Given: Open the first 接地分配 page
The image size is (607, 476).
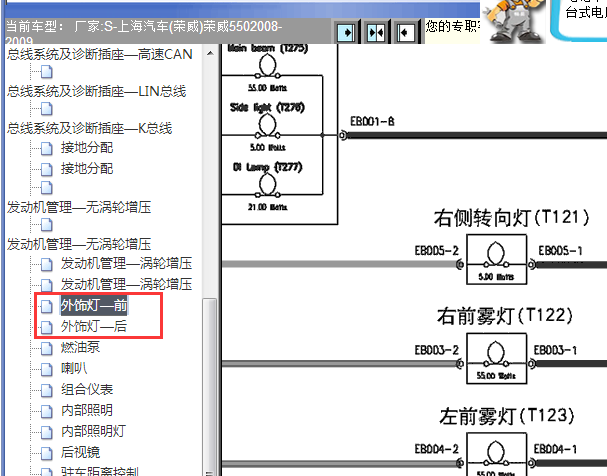Looking at the screenshot, I should pyautogui.click(x=87, y=148).
